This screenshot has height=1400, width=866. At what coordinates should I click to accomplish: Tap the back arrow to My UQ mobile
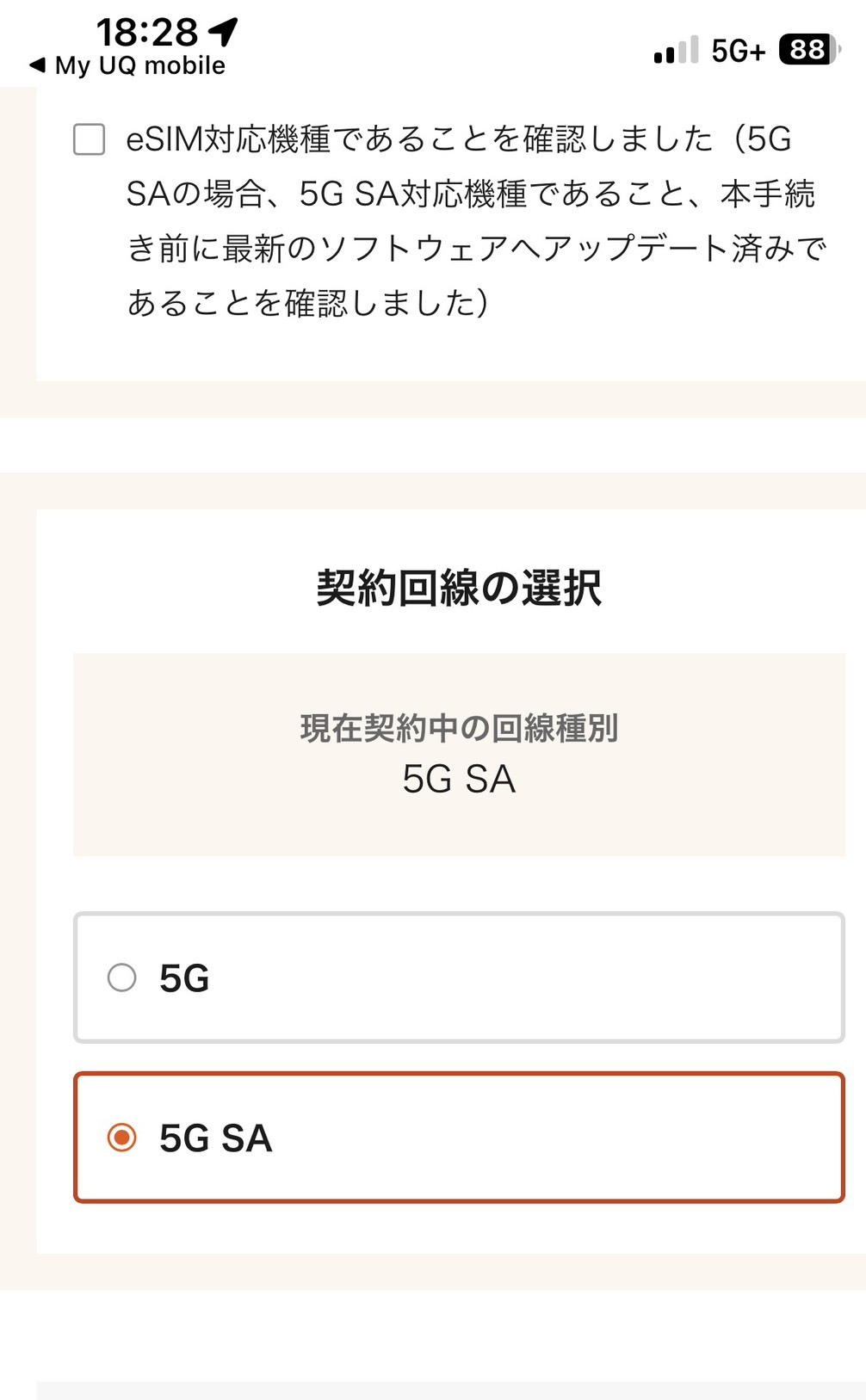click(37, 65)
